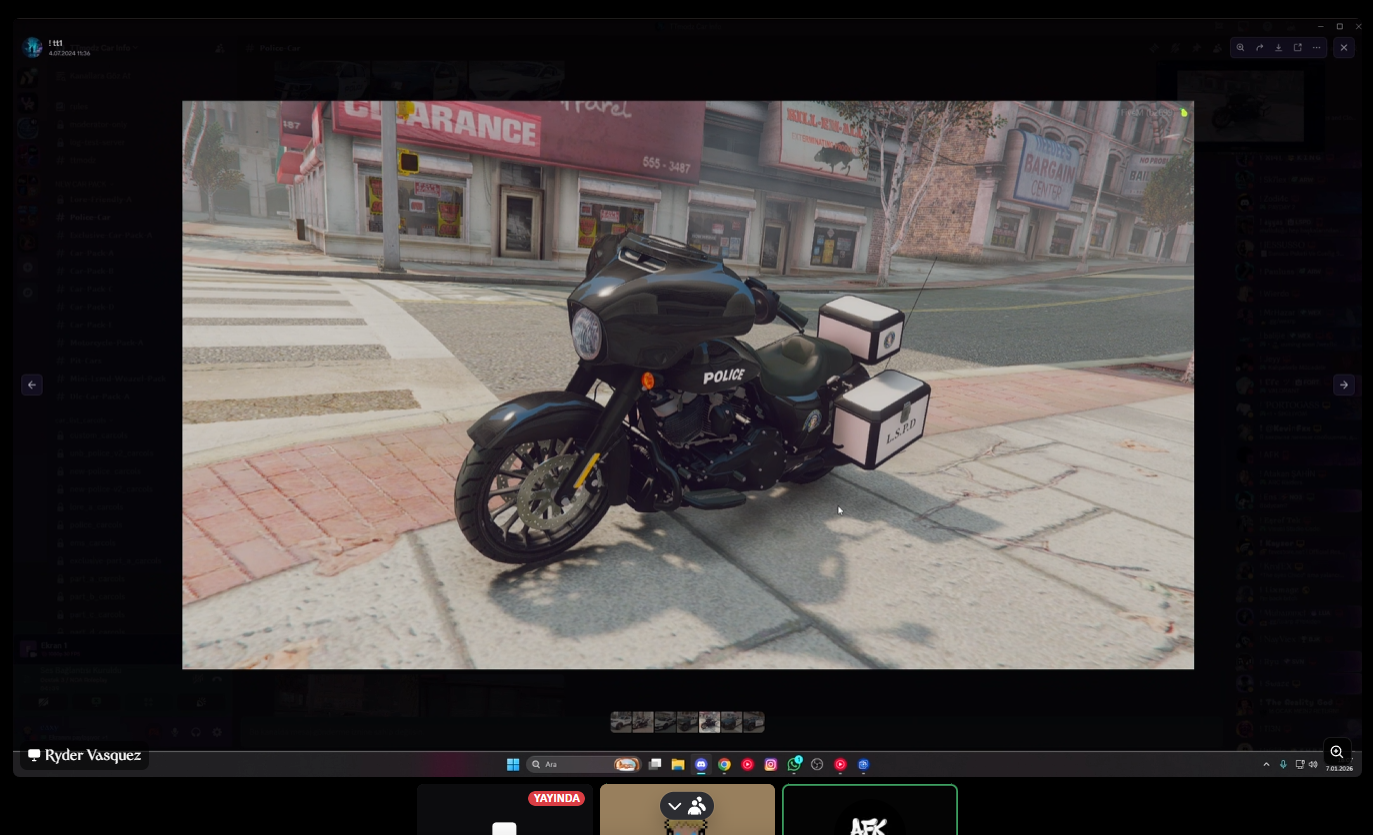
Task: Show hidden system tray icons
Action: coord(1266,764)
